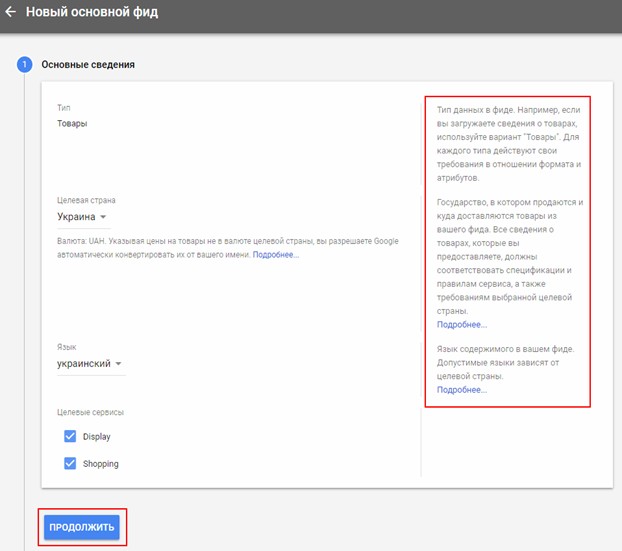Uncheck the Shopping checkbox
Viewport: 622px width, 551px height.
70,463
